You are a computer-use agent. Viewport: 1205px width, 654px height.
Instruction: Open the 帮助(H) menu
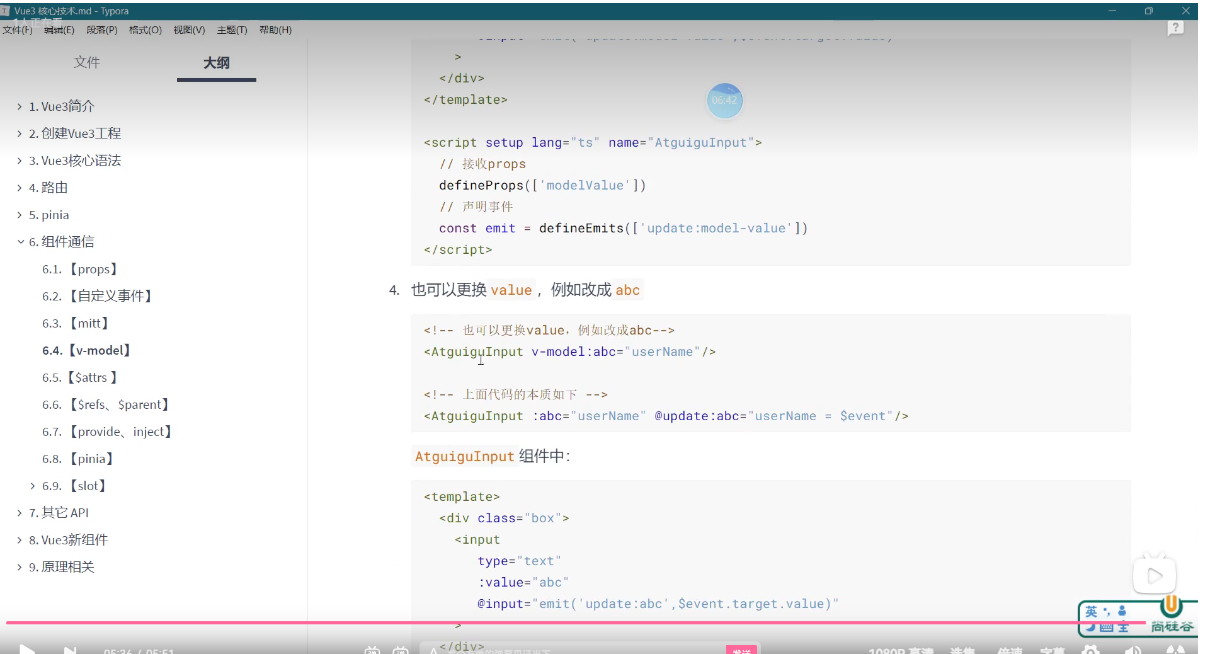click(275, 30)
